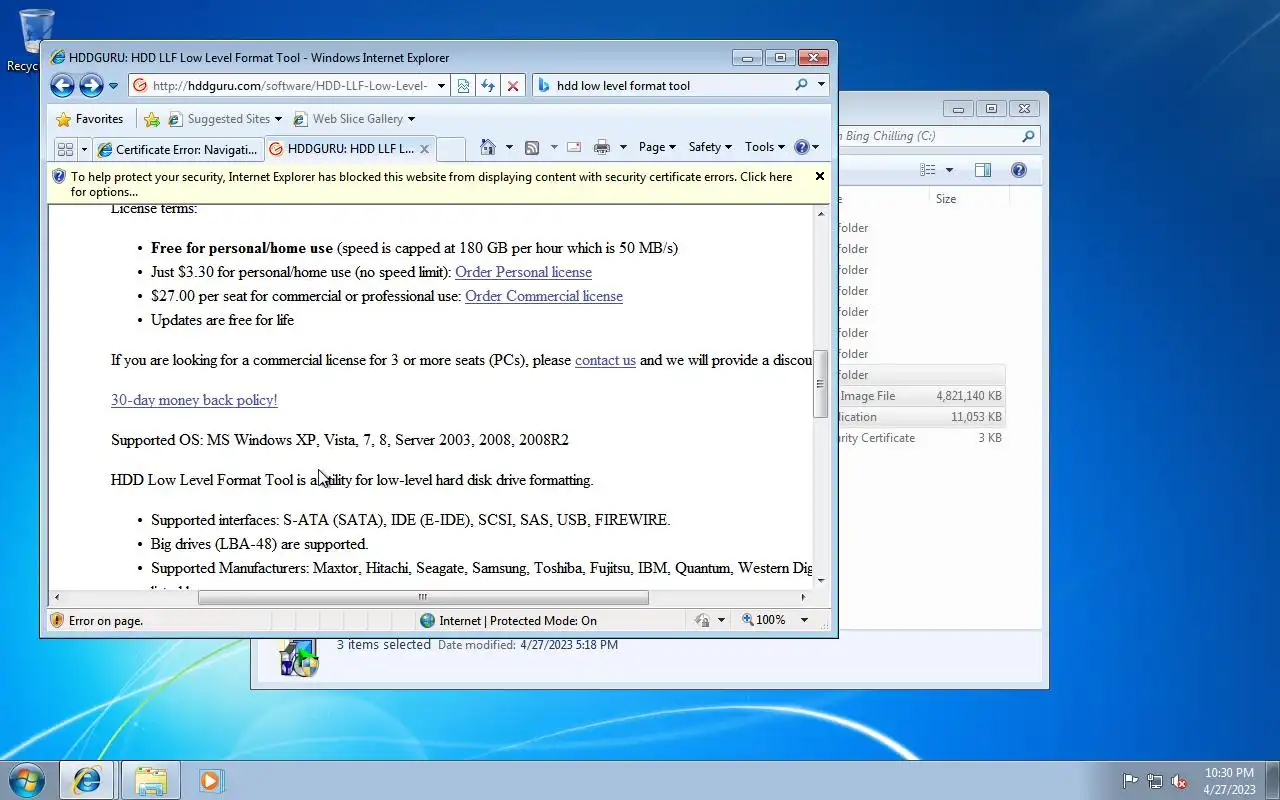This screenshot has width=1280, height=800.
Task: Open the Suggested Sites favorites item
Action: 225,119
